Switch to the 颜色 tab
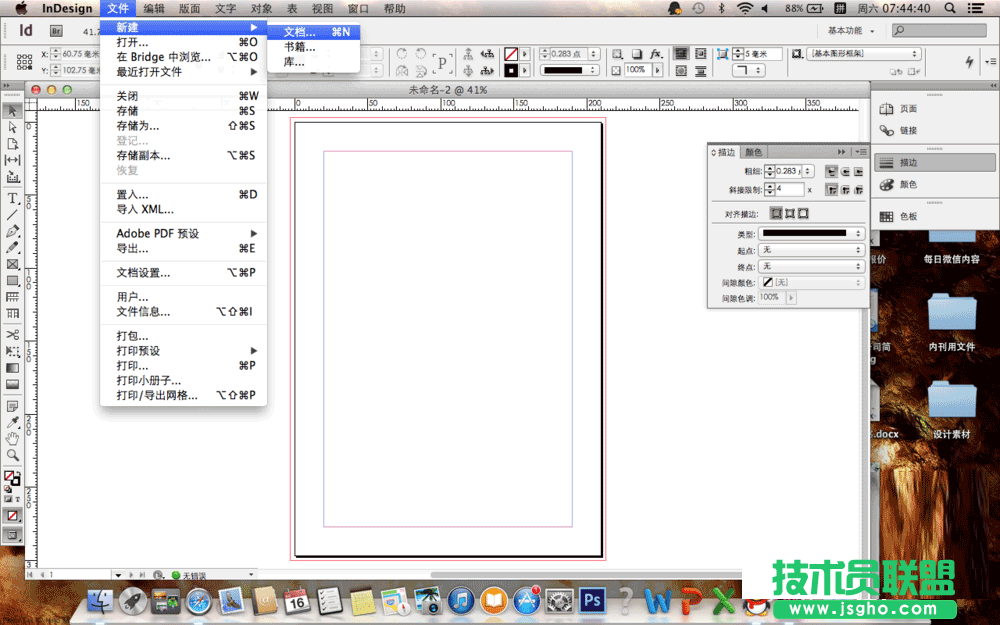Viewport: 1000px width, 625px height. pyautogui.click(x=752, y=152)
